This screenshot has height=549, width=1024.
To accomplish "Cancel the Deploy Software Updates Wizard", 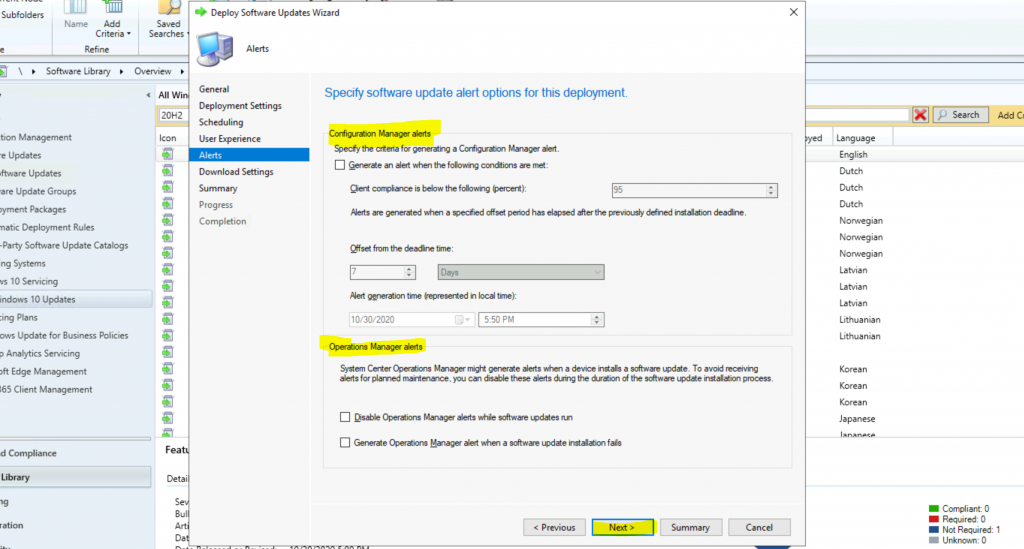I will click(759, 527).
